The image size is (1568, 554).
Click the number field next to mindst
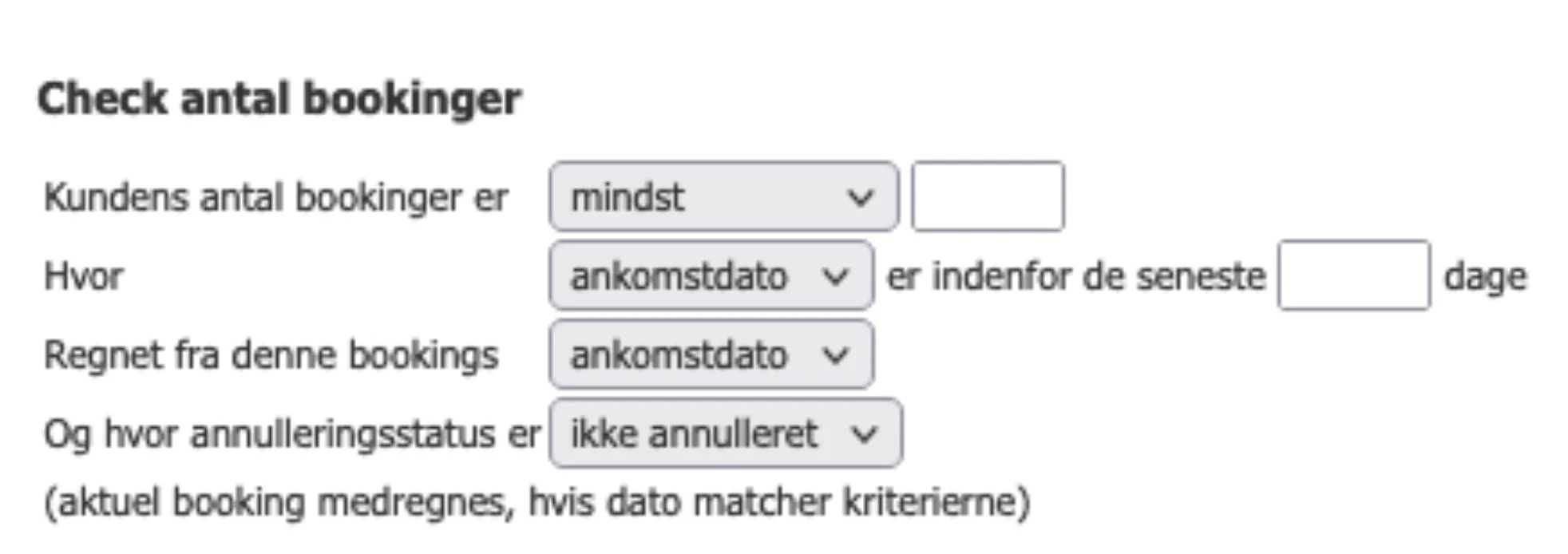pos(988,196)
